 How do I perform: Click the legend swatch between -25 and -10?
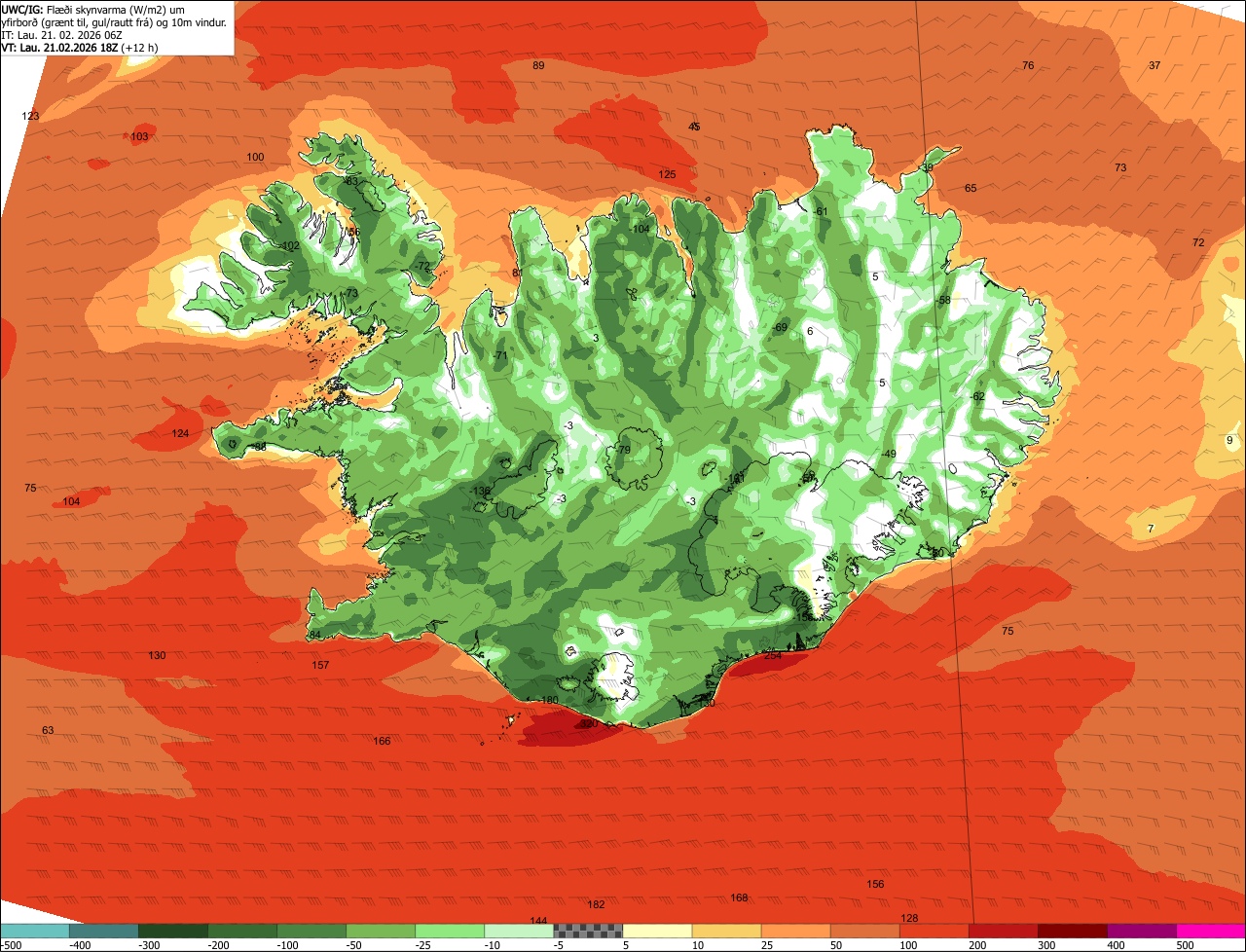(x=450, y=931)
